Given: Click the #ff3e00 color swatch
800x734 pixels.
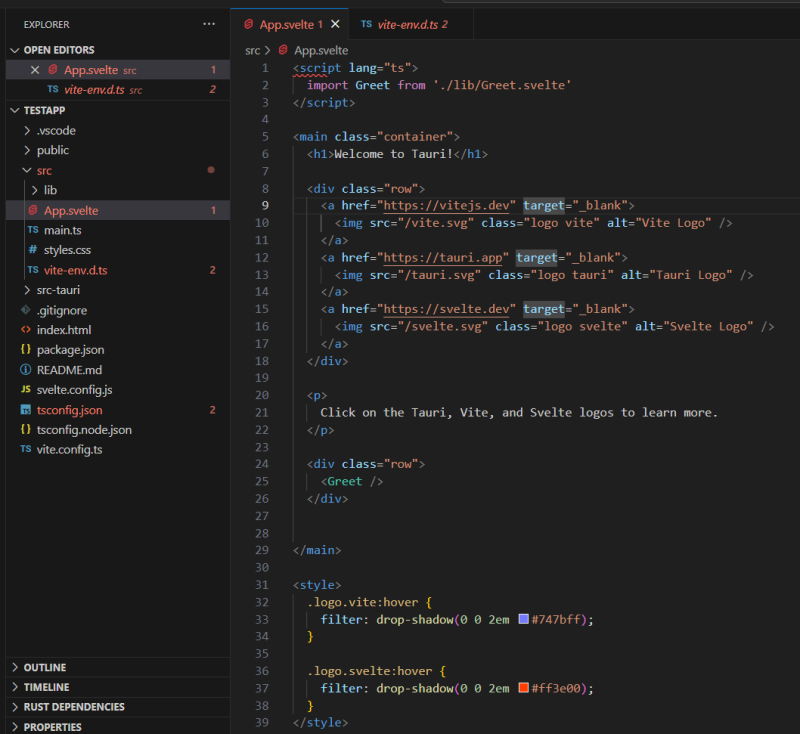Looking at the screenshot, I should (523, 688).
